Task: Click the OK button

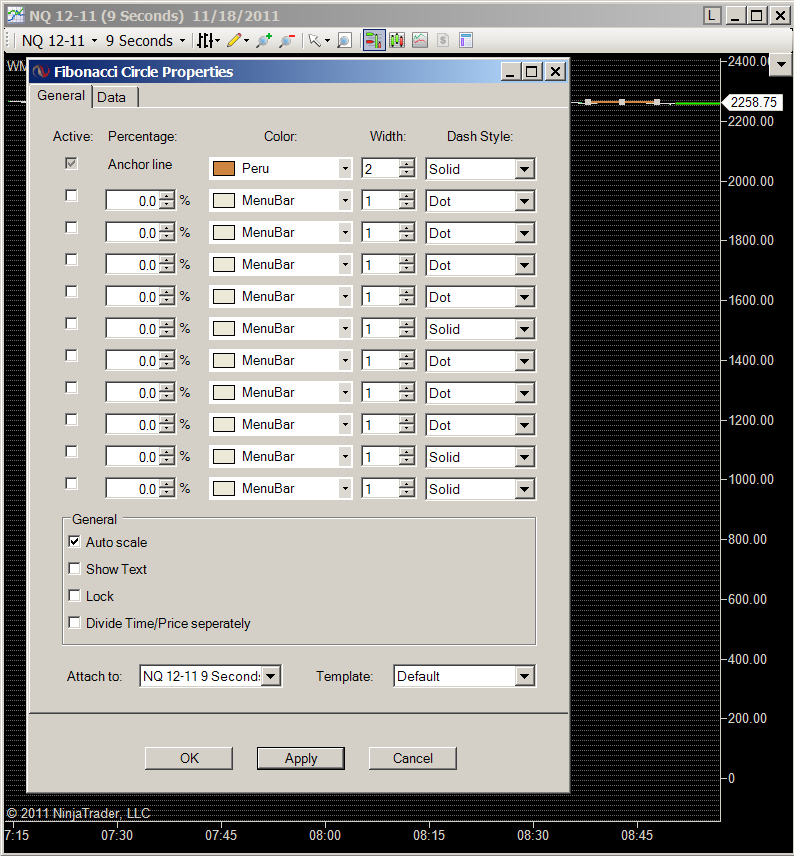Action: pos(189,758)
